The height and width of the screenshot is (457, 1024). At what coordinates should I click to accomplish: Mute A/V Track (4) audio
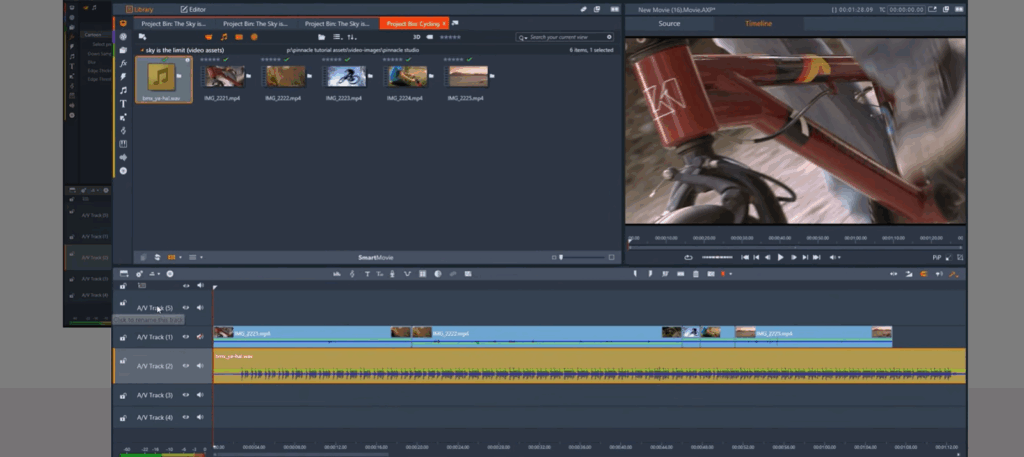point(200,417)
